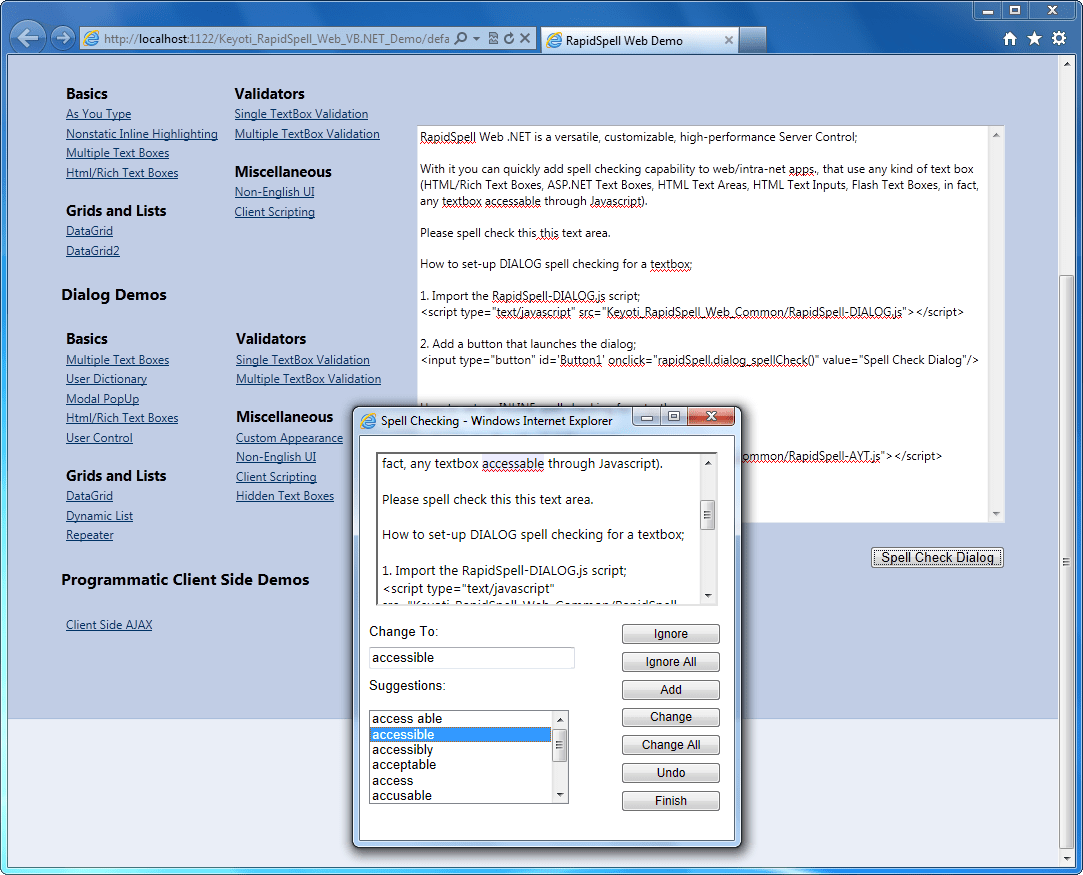Screen dimensions: 1083x875
Task: Click the Undo button
Action: coord(671,773)
